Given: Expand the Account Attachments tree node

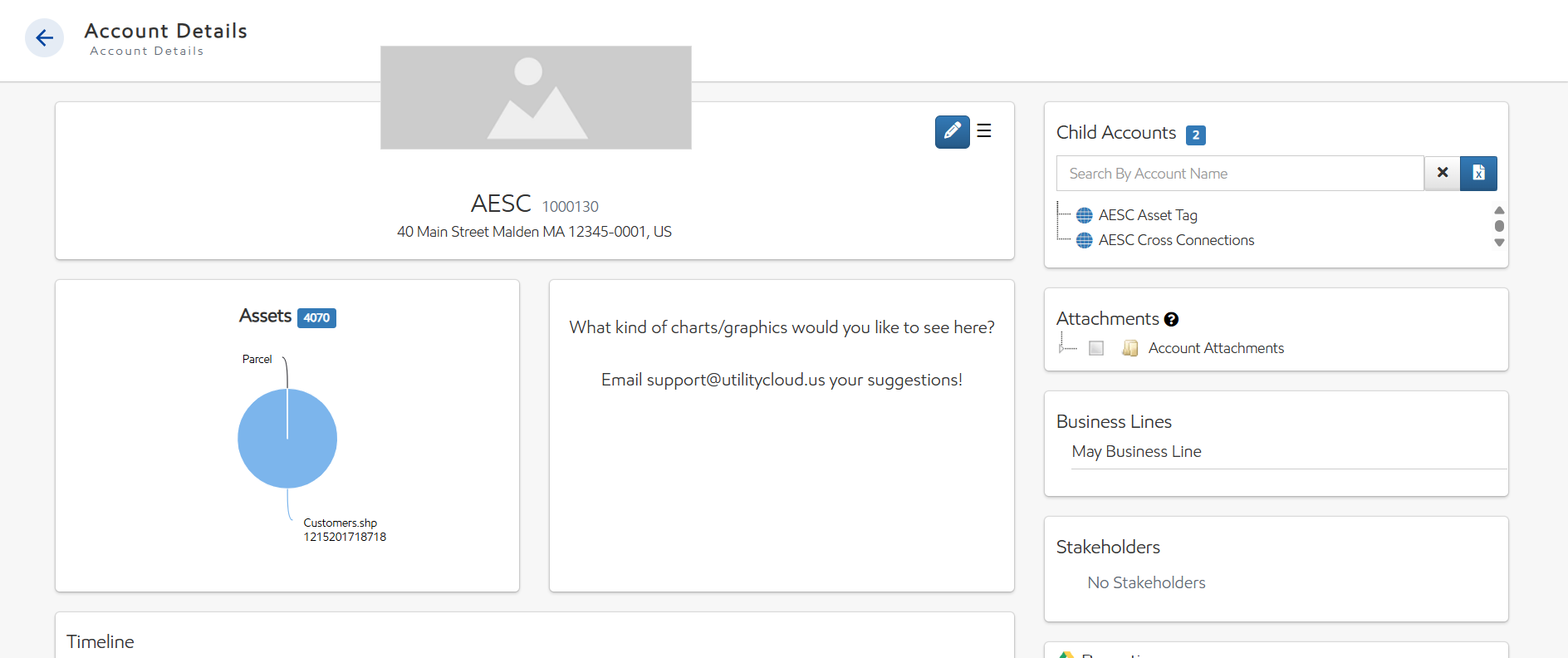Looking at the screenshot, I should pos(1063,348).
